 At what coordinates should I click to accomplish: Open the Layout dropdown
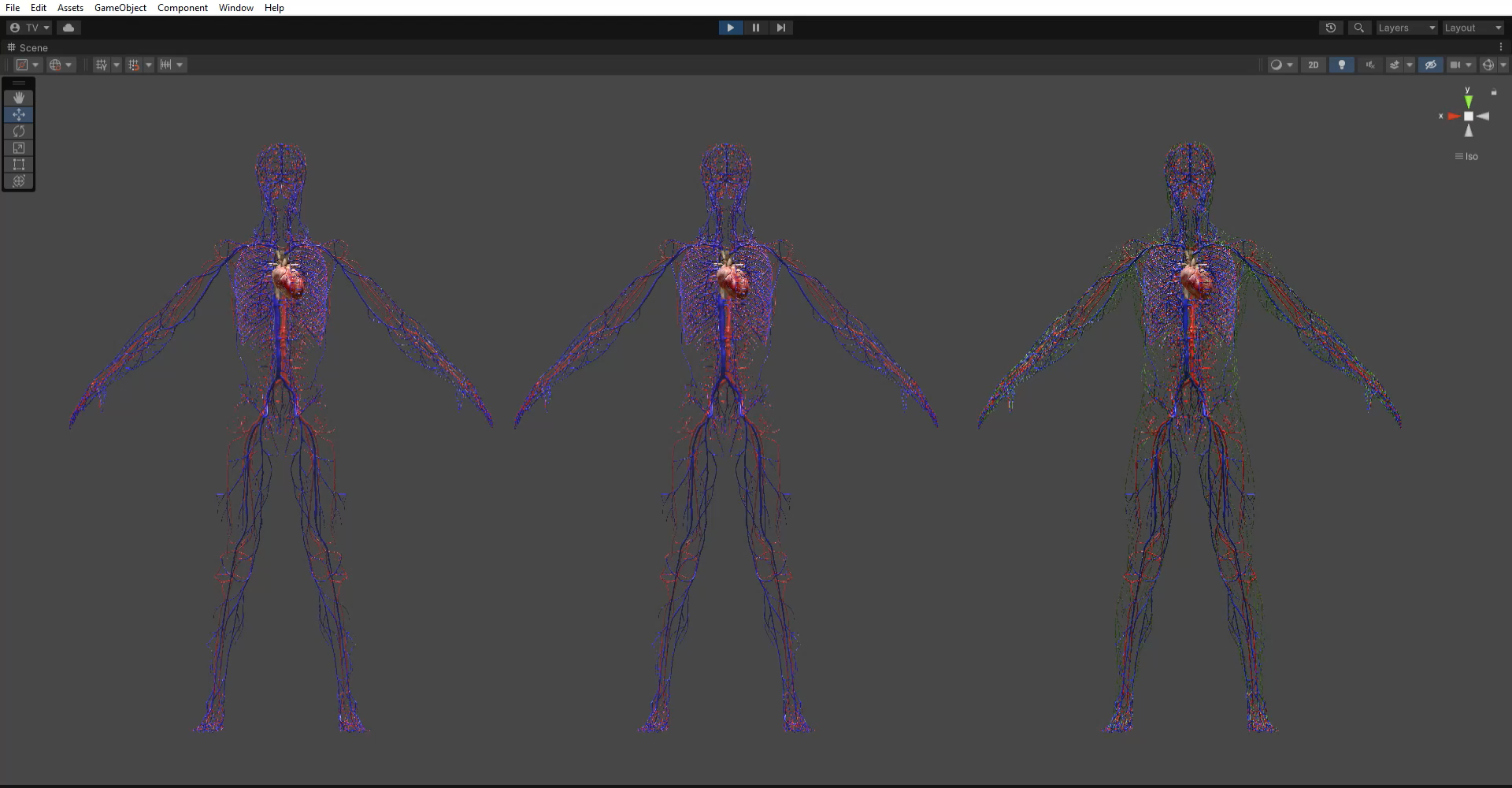click(x=1472, y=28)
